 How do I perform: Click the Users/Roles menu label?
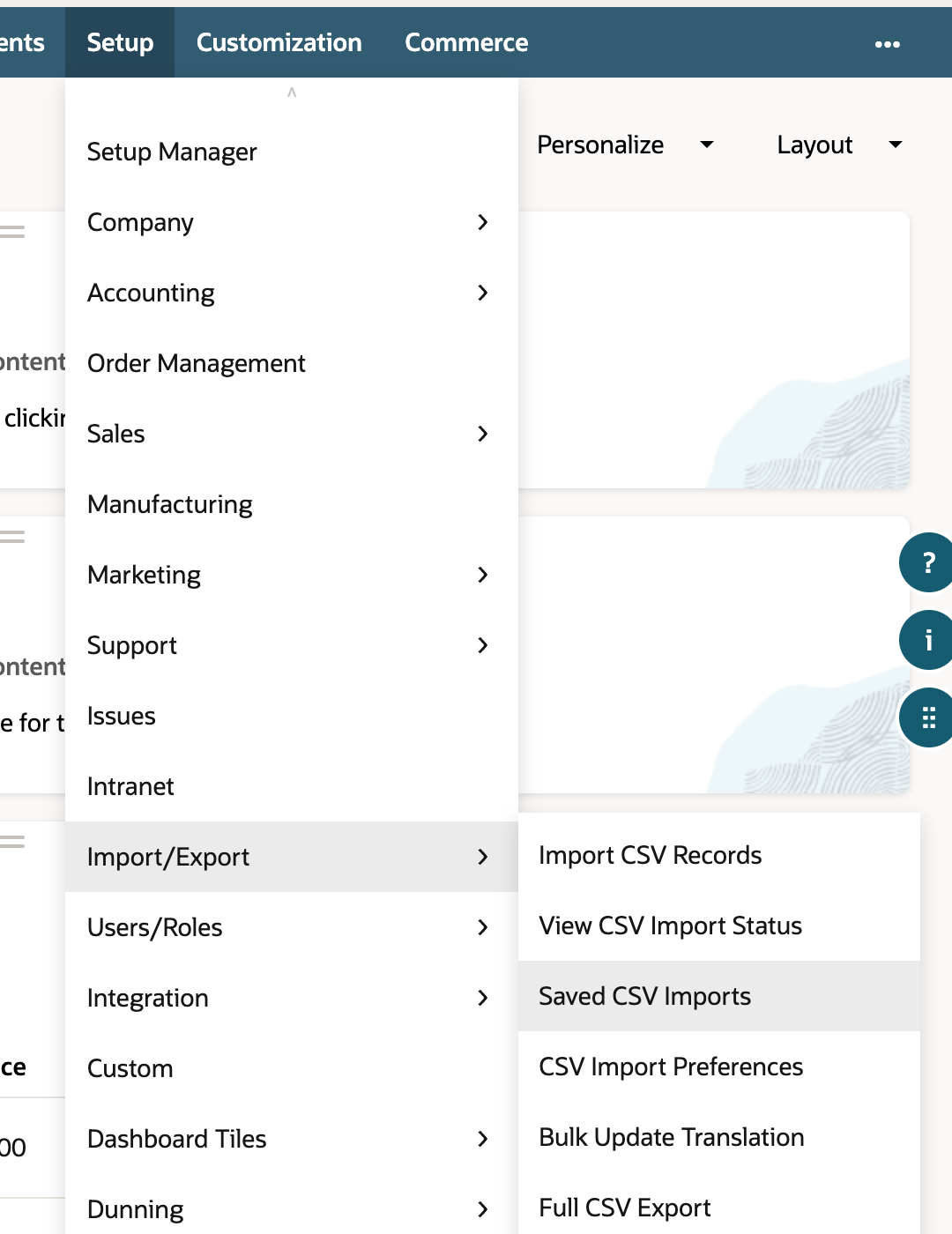(x=154, y=927)
